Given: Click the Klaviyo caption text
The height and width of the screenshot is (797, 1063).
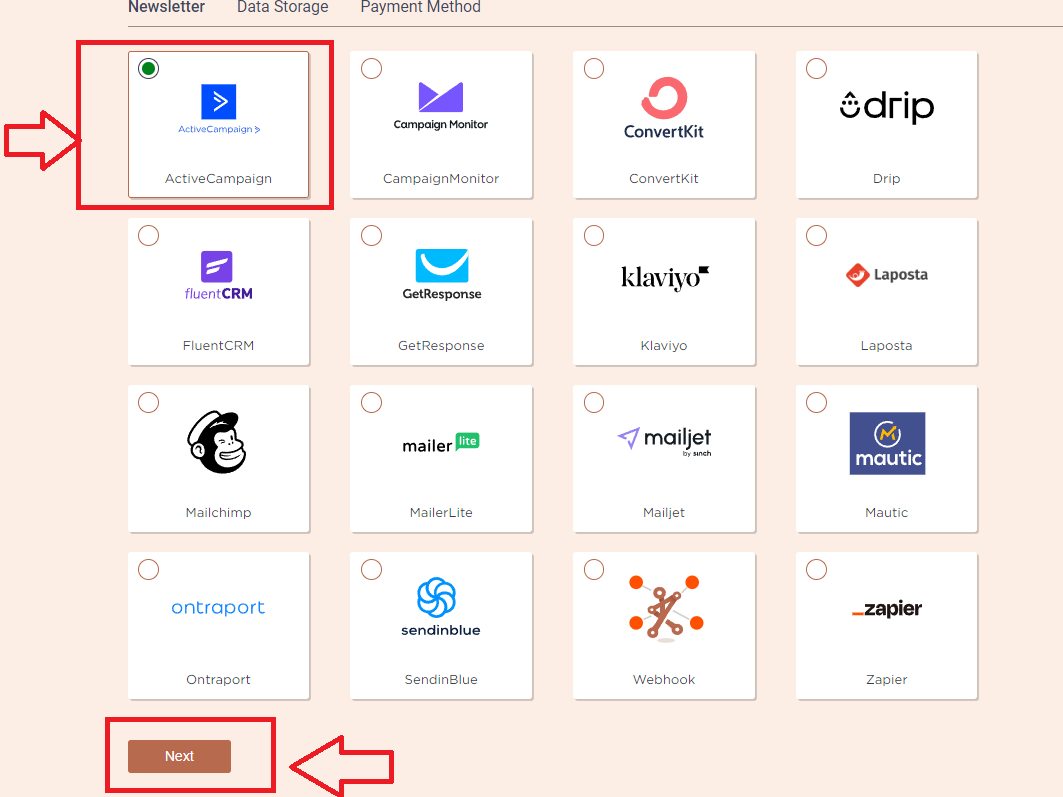Looking at the screenshot, I should pos(664,346).
